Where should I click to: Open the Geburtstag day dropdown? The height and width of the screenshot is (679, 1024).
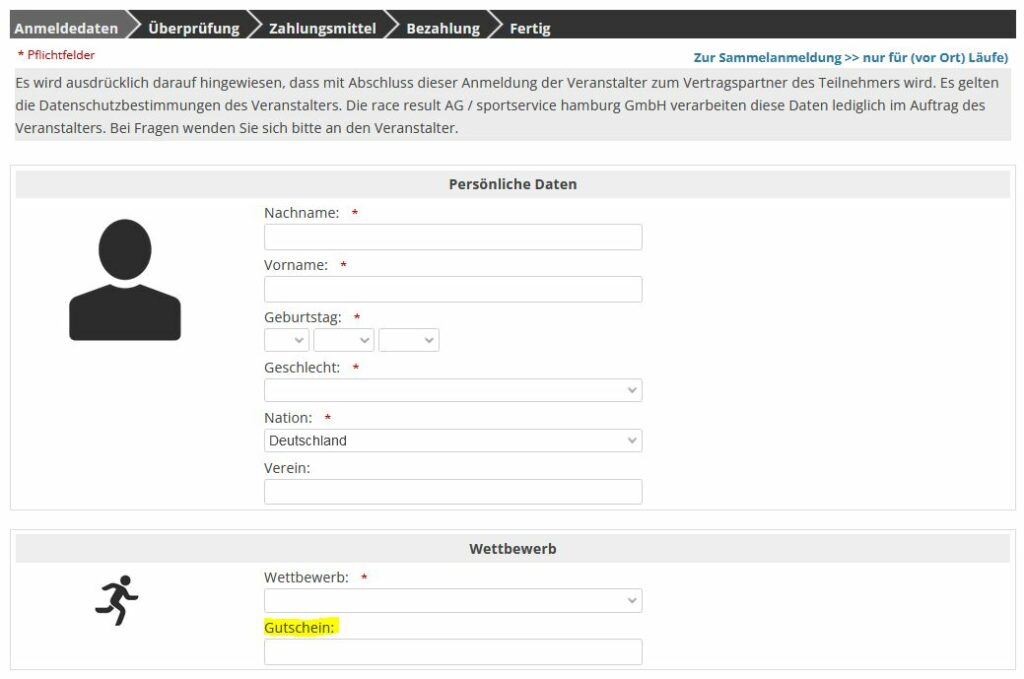[287, 340]
